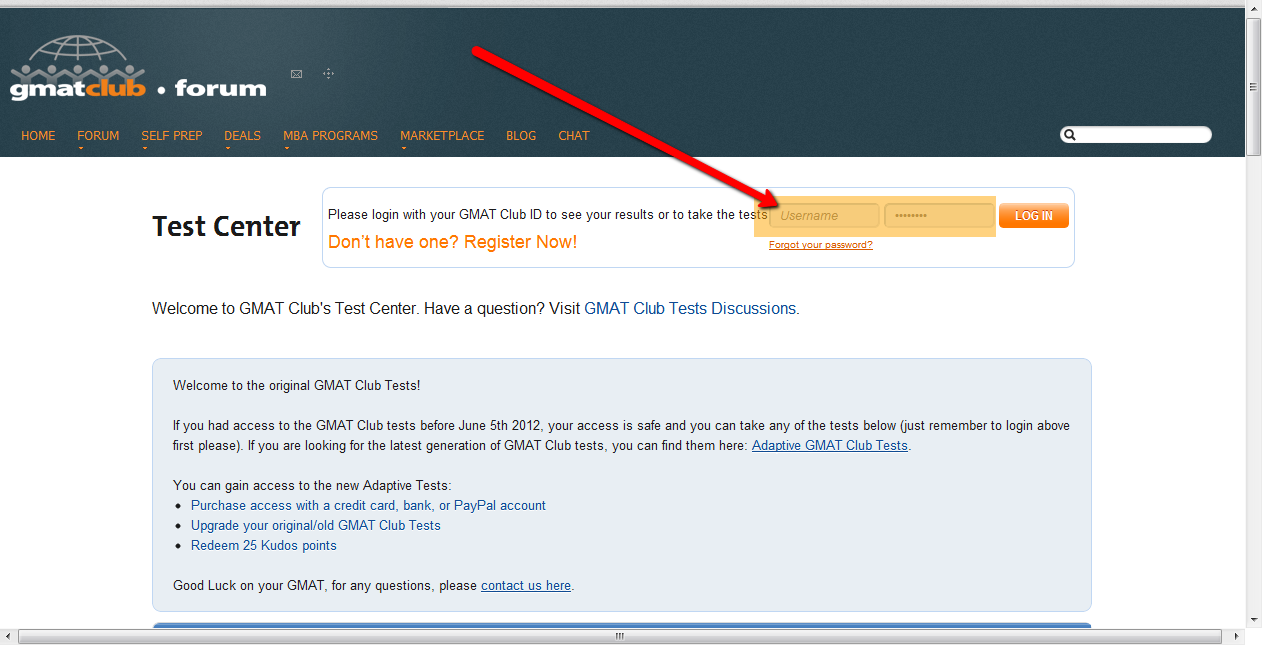Open private messages via the envelope icon
Screen dimensions: 1262x645
tap(296, 73)
